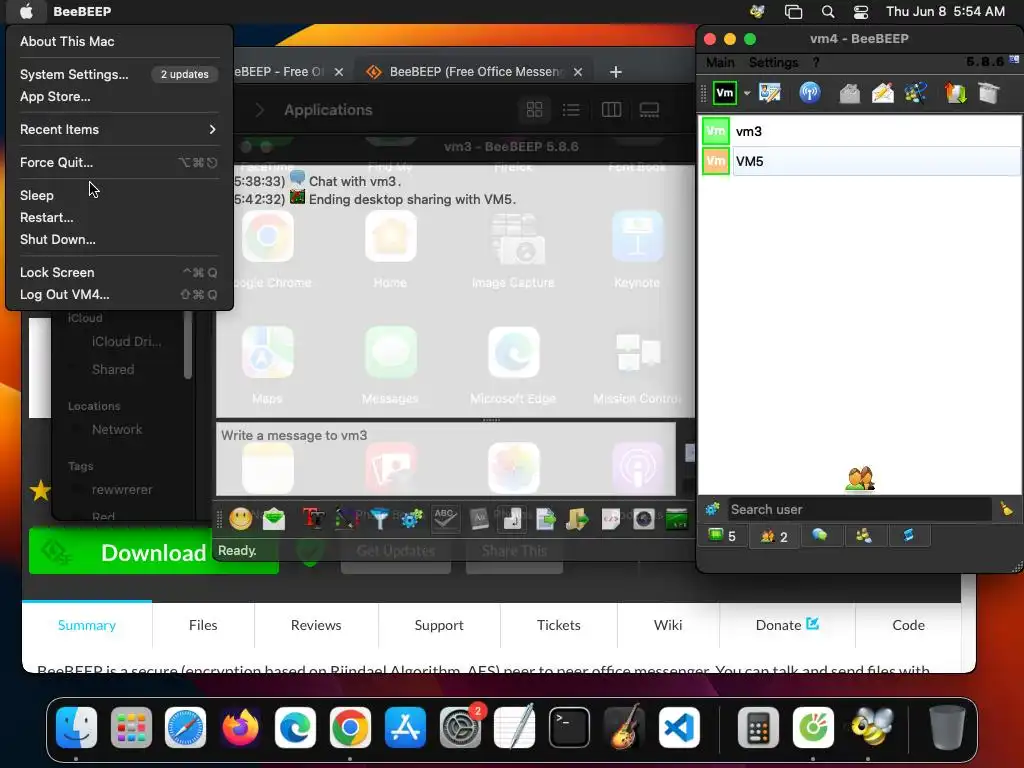The width and height of the screenshot is (1024, 768).
Task: Click the send folder icon with green arrow
Action: 578,519
